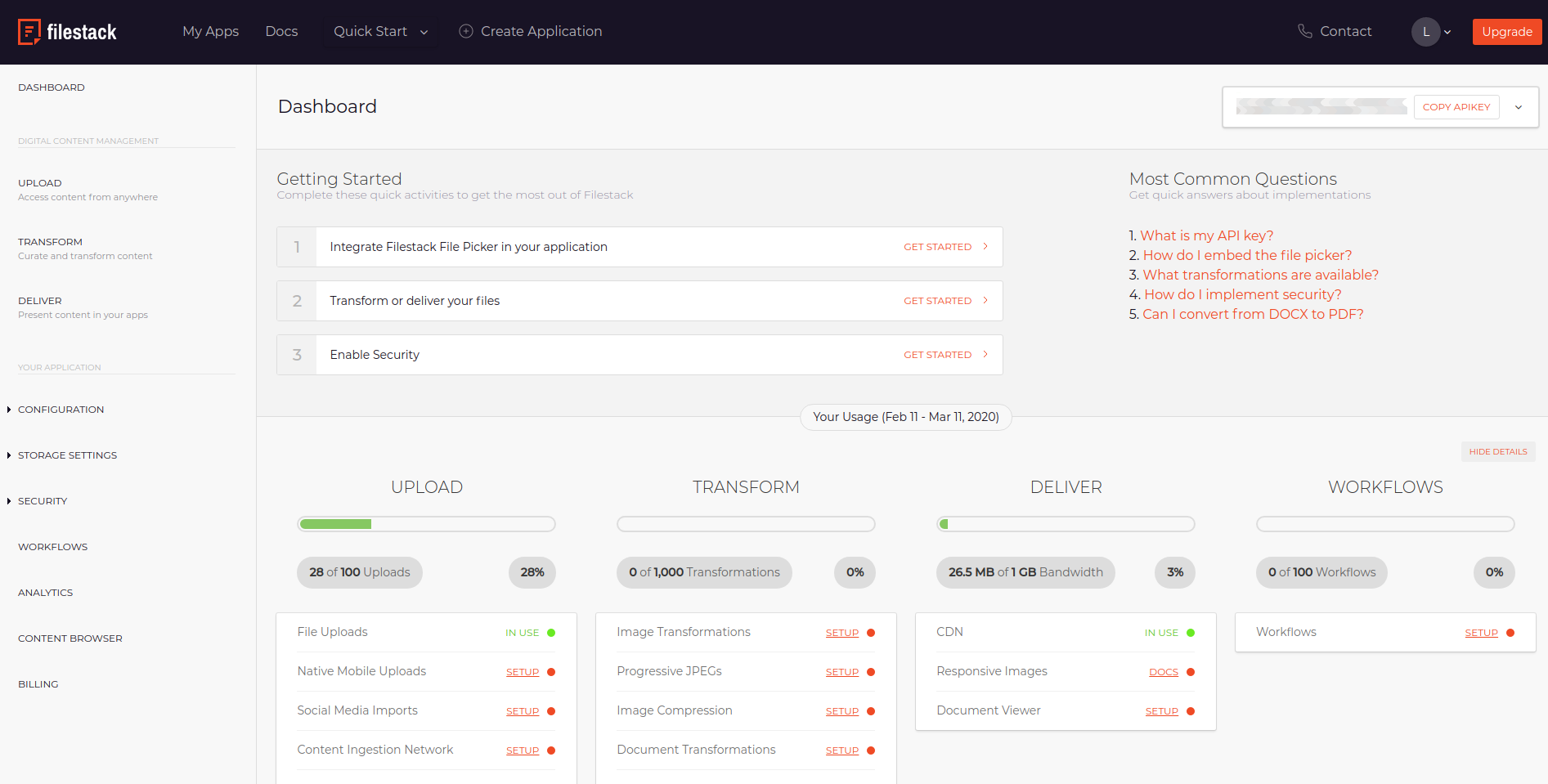Click the red status dot for Document Viewer
Image resolution: width=1548 pixels, height=784 pixels.
[x=1191, y=711]
